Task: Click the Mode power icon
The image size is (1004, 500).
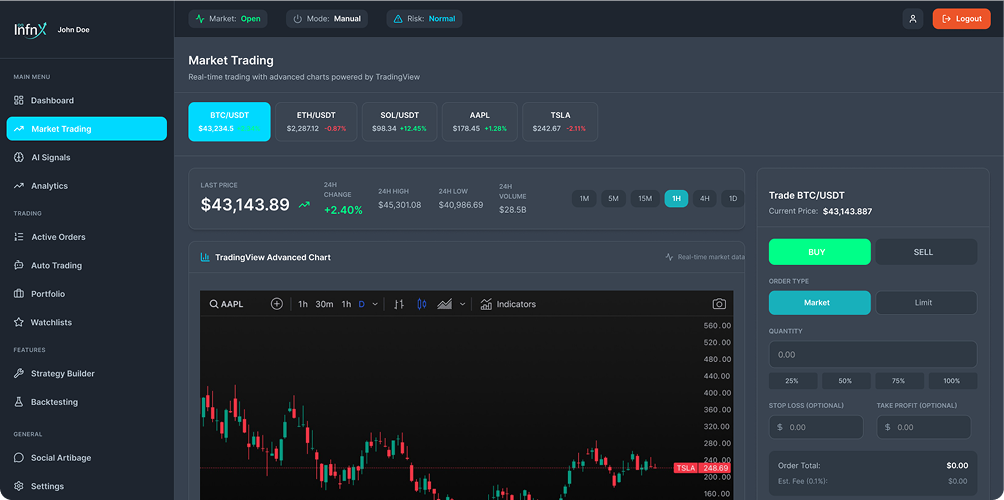Action: click(298, 19)
